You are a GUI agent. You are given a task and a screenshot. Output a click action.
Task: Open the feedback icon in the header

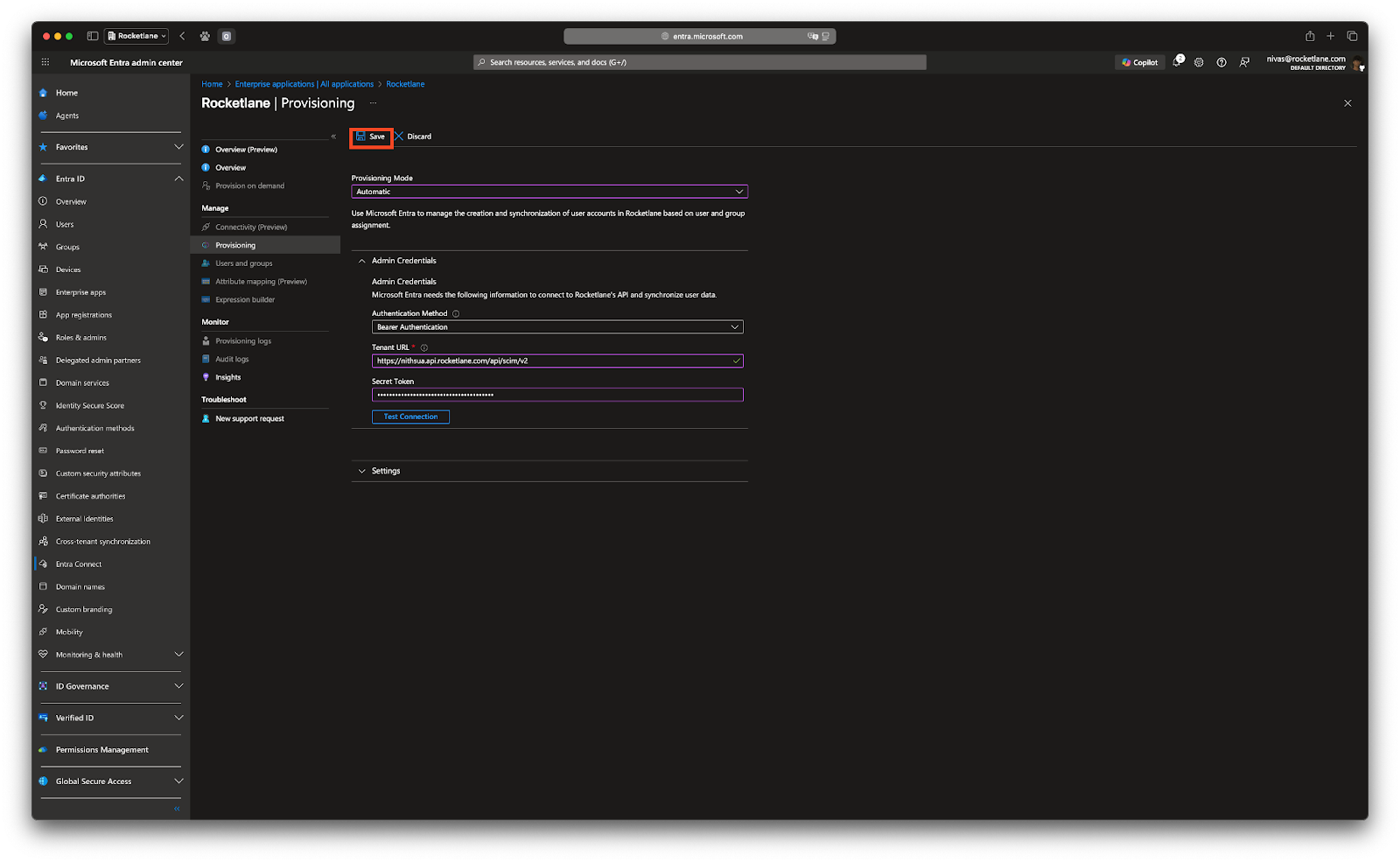pos(1244,62)
